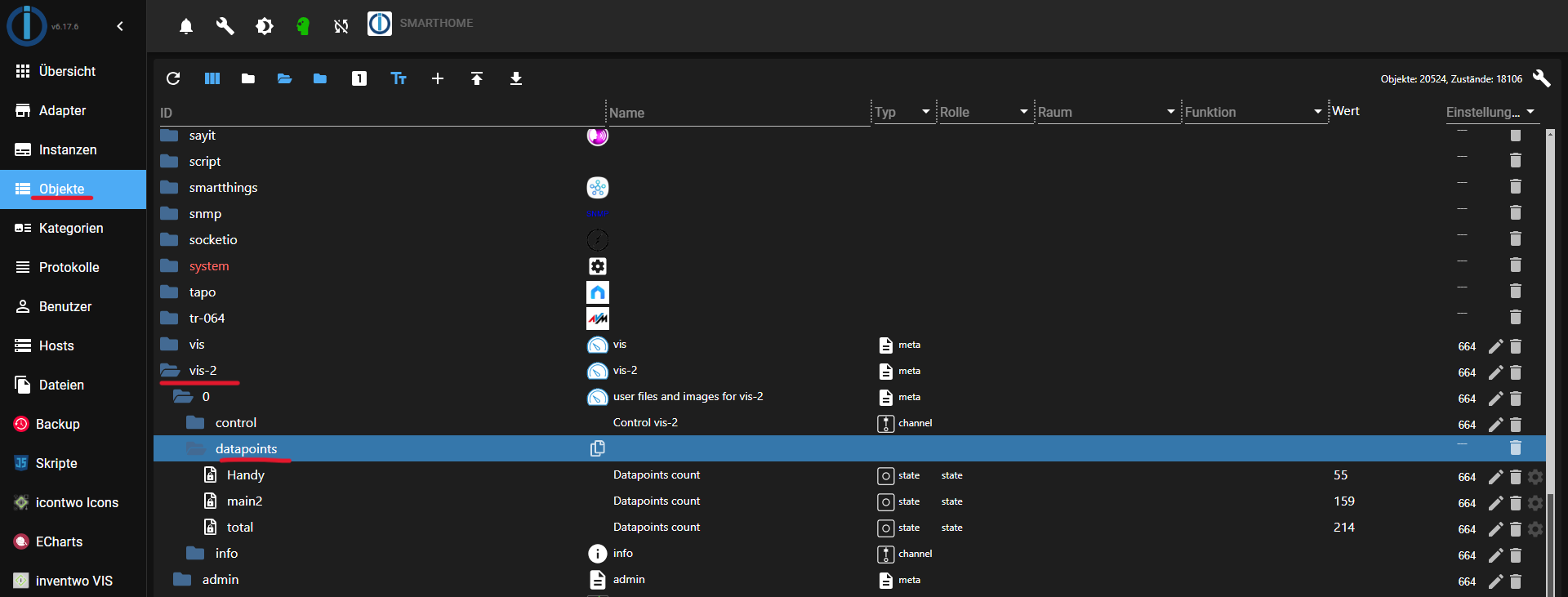Screen dimensions: 1568x597
Task: Copy the datapoints ID icon
Action: tap(598, 448)
